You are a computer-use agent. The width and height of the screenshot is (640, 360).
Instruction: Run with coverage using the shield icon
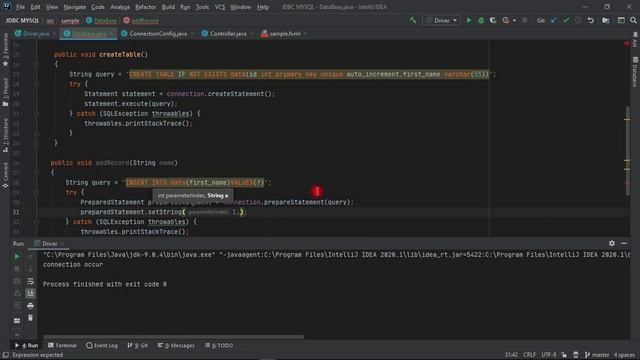[x=493, y=20]
